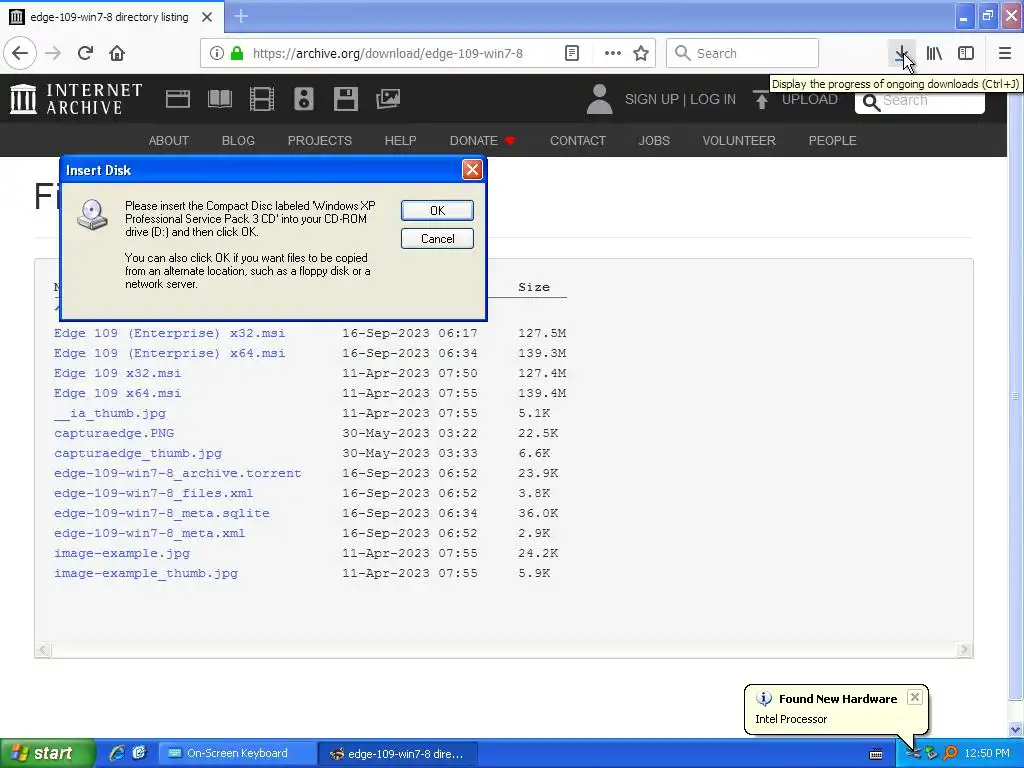Open the JOBS menu item
Image resolution: width=1024 pixels, height=768 pixels.
pyautogui.click(x=654, y=140)
